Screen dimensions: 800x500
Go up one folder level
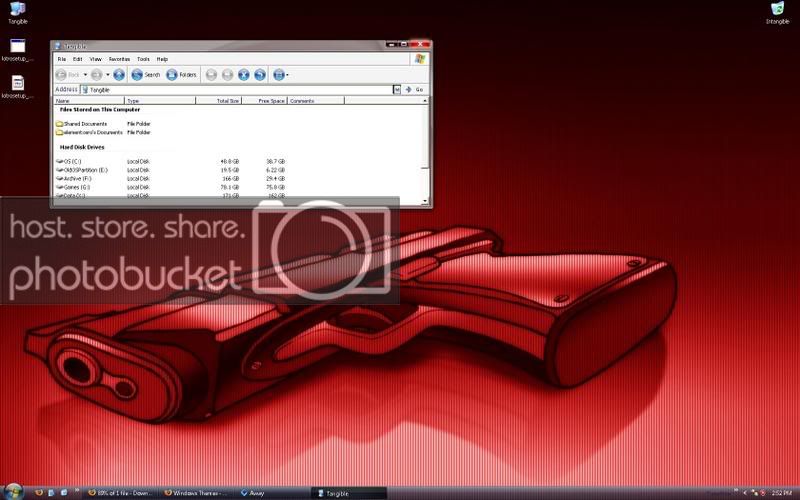[119, 75]
